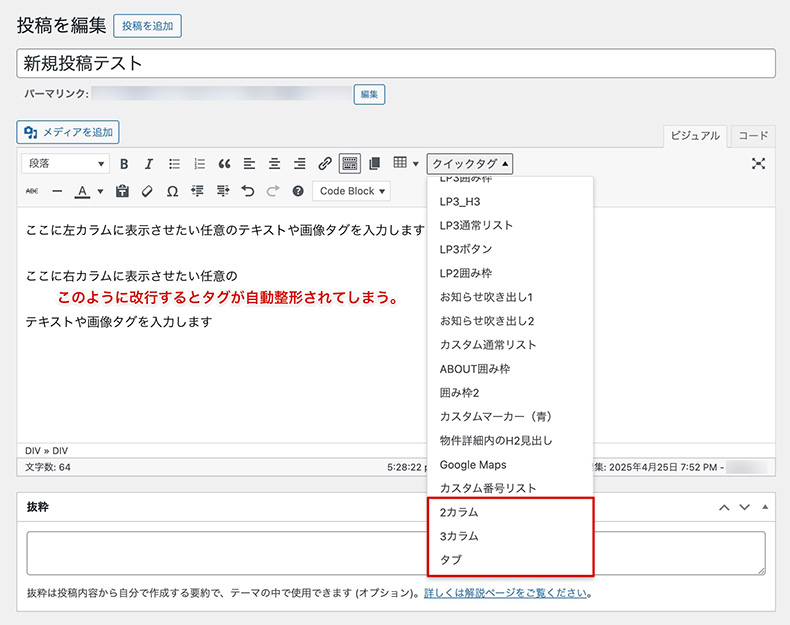Viewport: 790px width, 625px height.
Task: Select 2カラム from the quicktag menu
Action: click(459, 512)
